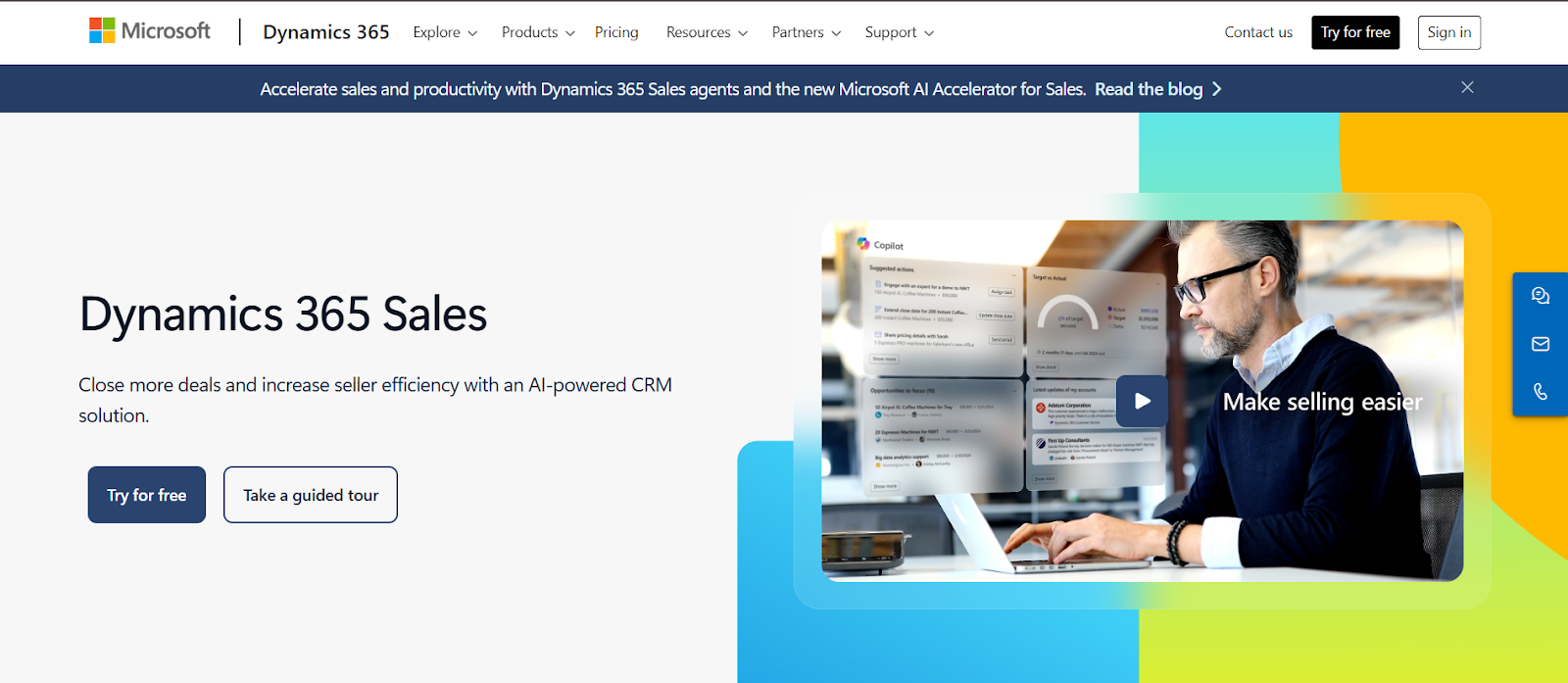This screenshot has height=683, width=1568.
Task: Expand the Explore dropdown menu
Action: pos(445,32)
